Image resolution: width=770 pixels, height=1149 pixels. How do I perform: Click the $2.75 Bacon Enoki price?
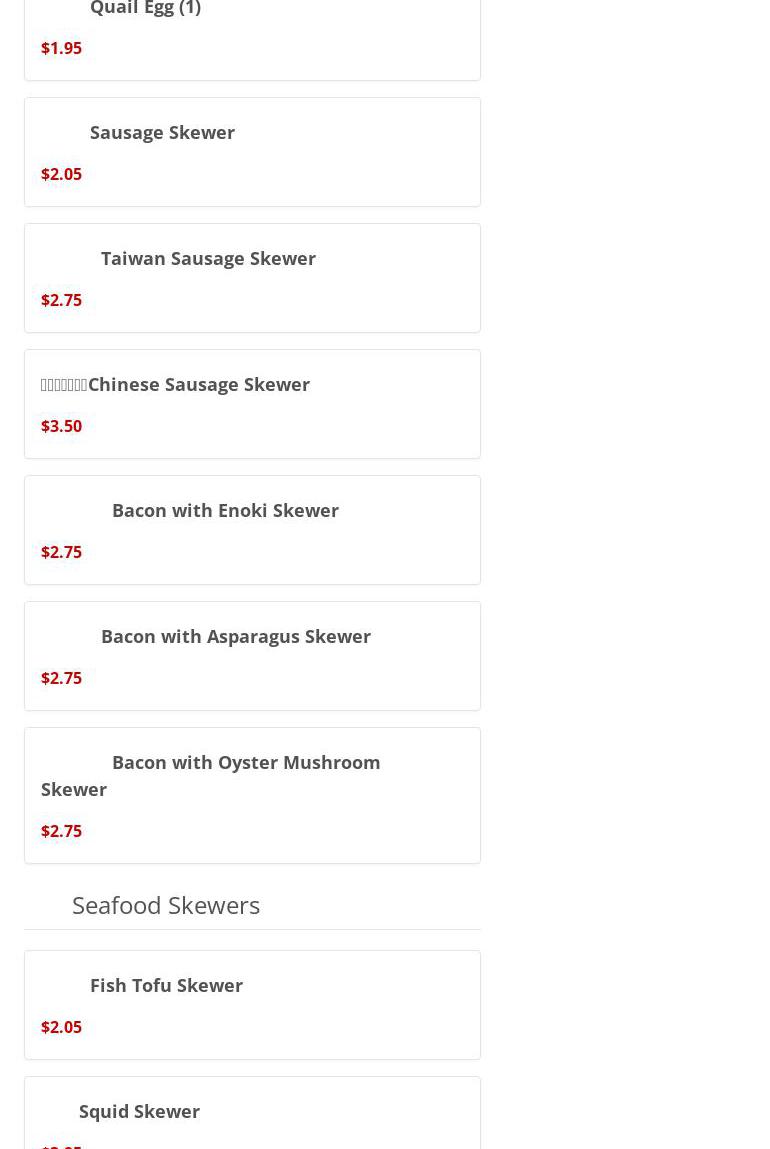click(62, 553)
